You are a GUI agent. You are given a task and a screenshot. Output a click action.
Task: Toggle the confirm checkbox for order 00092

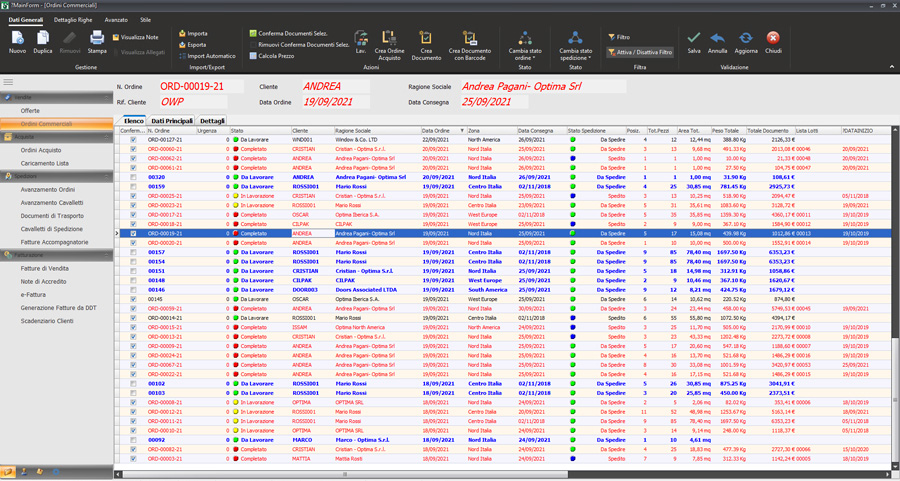click(x=133, y=440)
